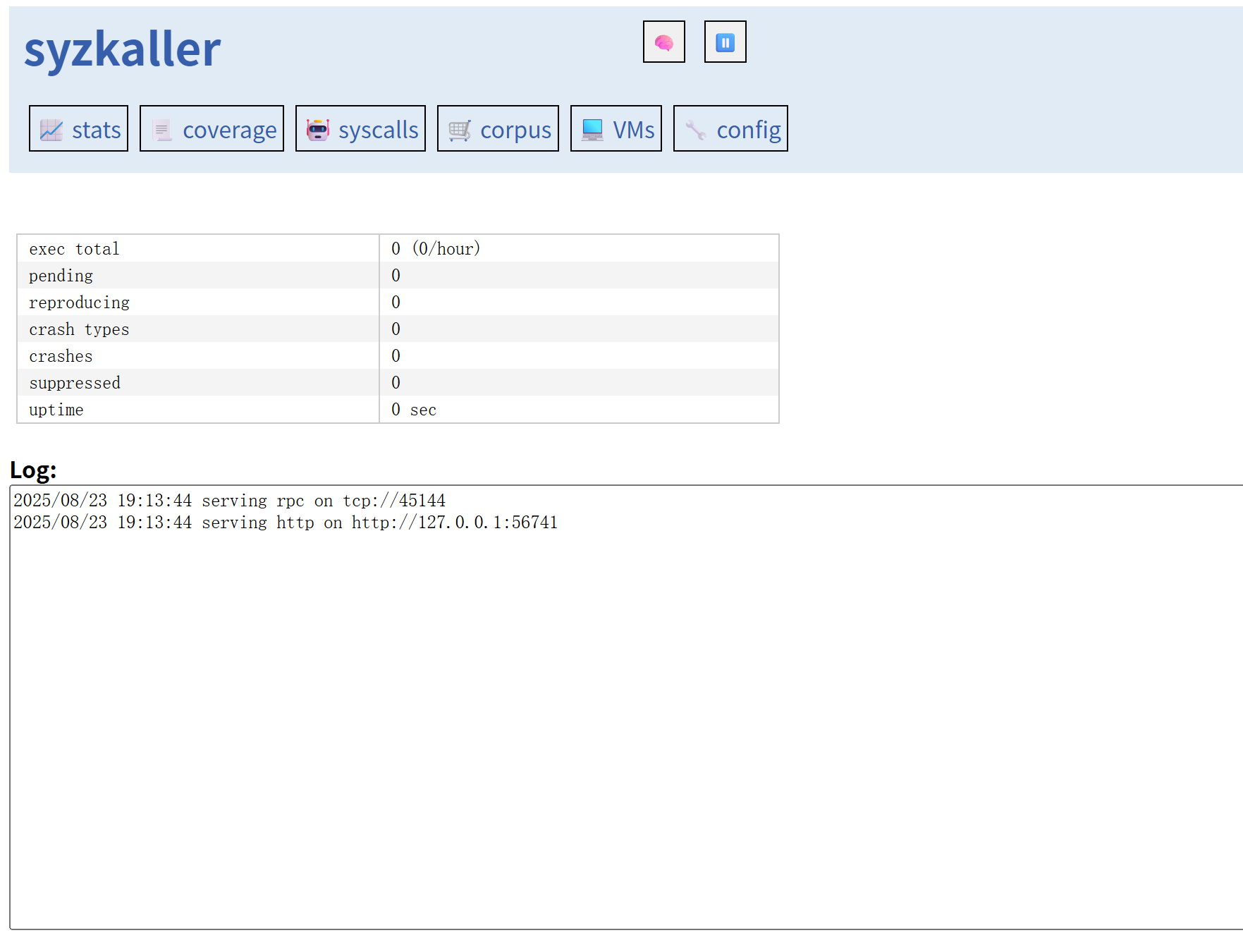Open corpus via the shopping cart icon
This screenshot has height=952, width=1243.
tap(460, 130)
